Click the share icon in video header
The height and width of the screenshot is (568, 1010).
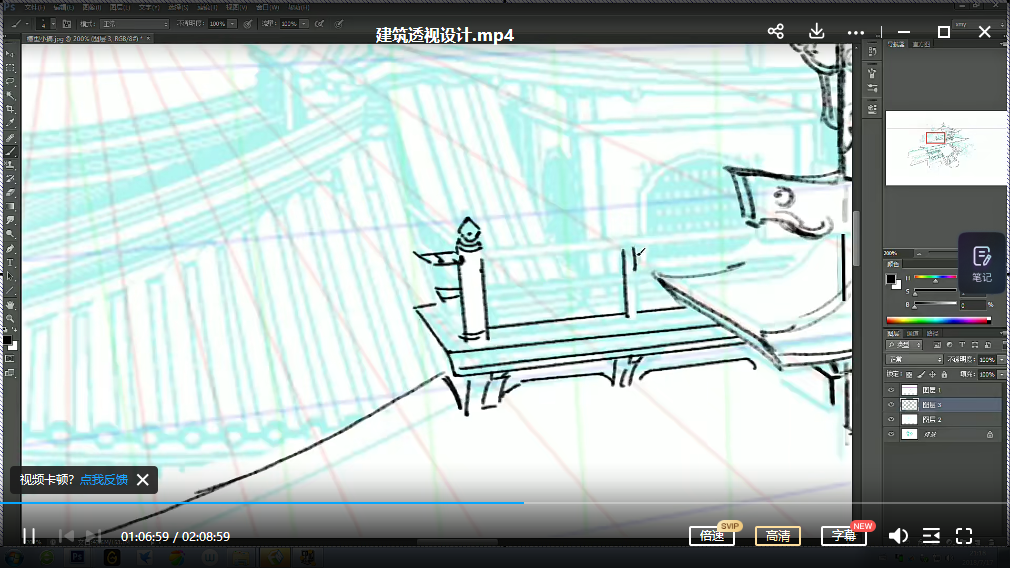pos(776,32)
